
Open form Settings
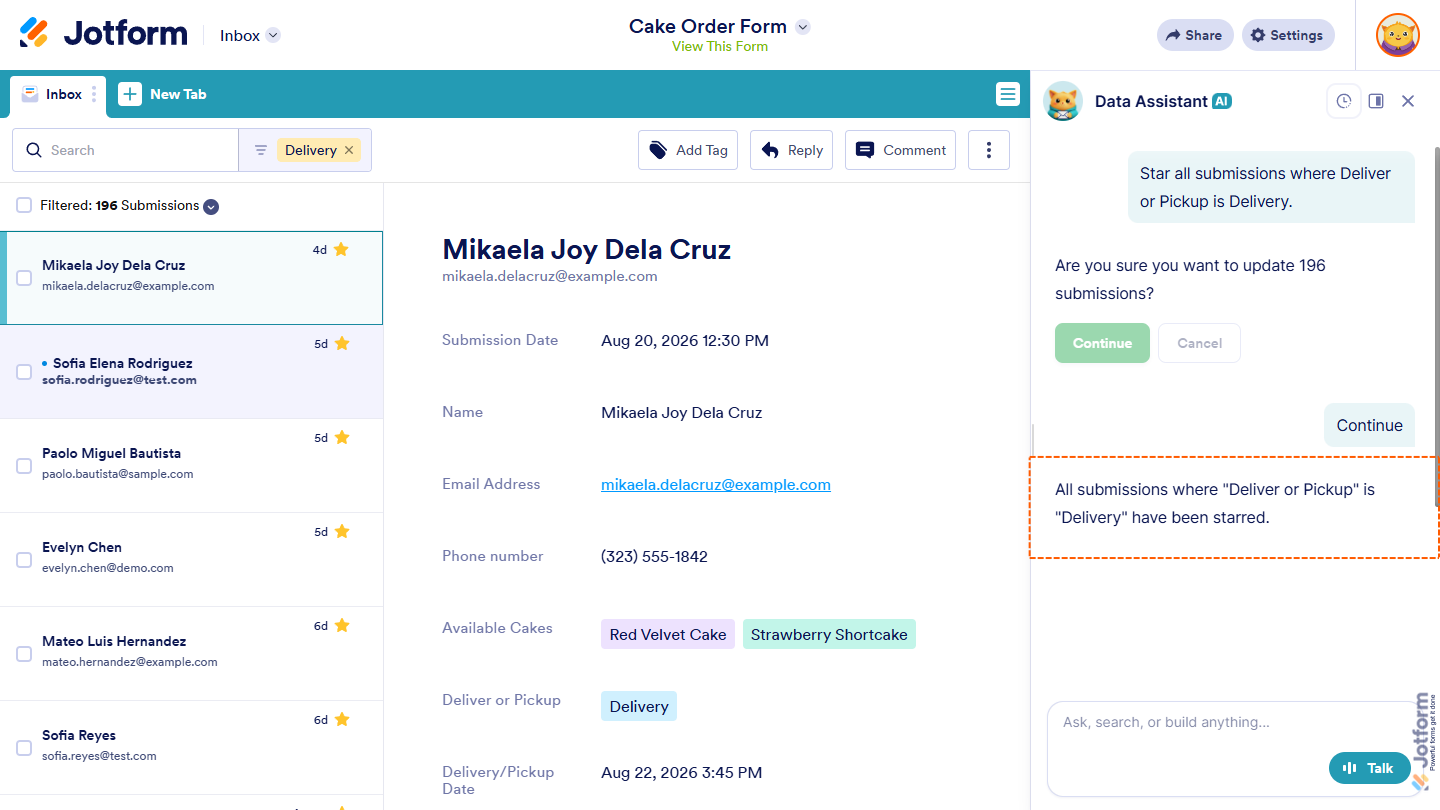pyautogui.click(x=1288, y=35)
